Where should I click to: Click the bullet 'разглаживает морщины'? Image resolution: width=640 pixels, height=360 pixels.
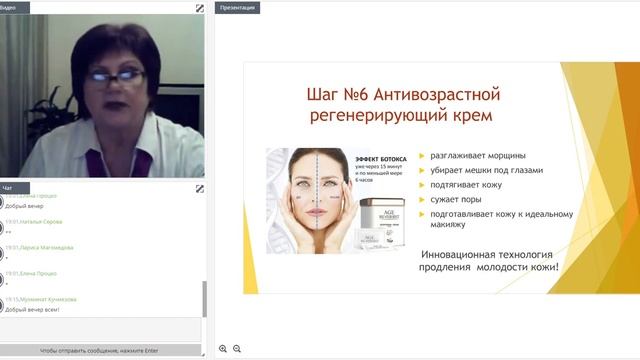point(478,156)
